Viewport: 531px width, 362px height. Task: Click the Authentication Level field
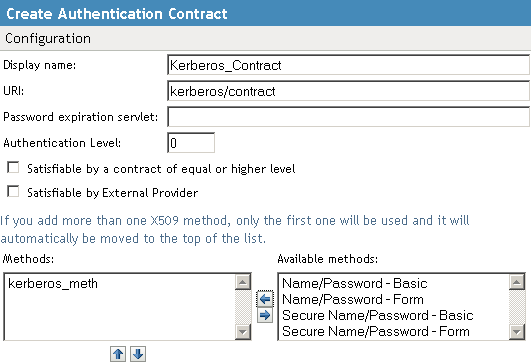pos(191,143)
